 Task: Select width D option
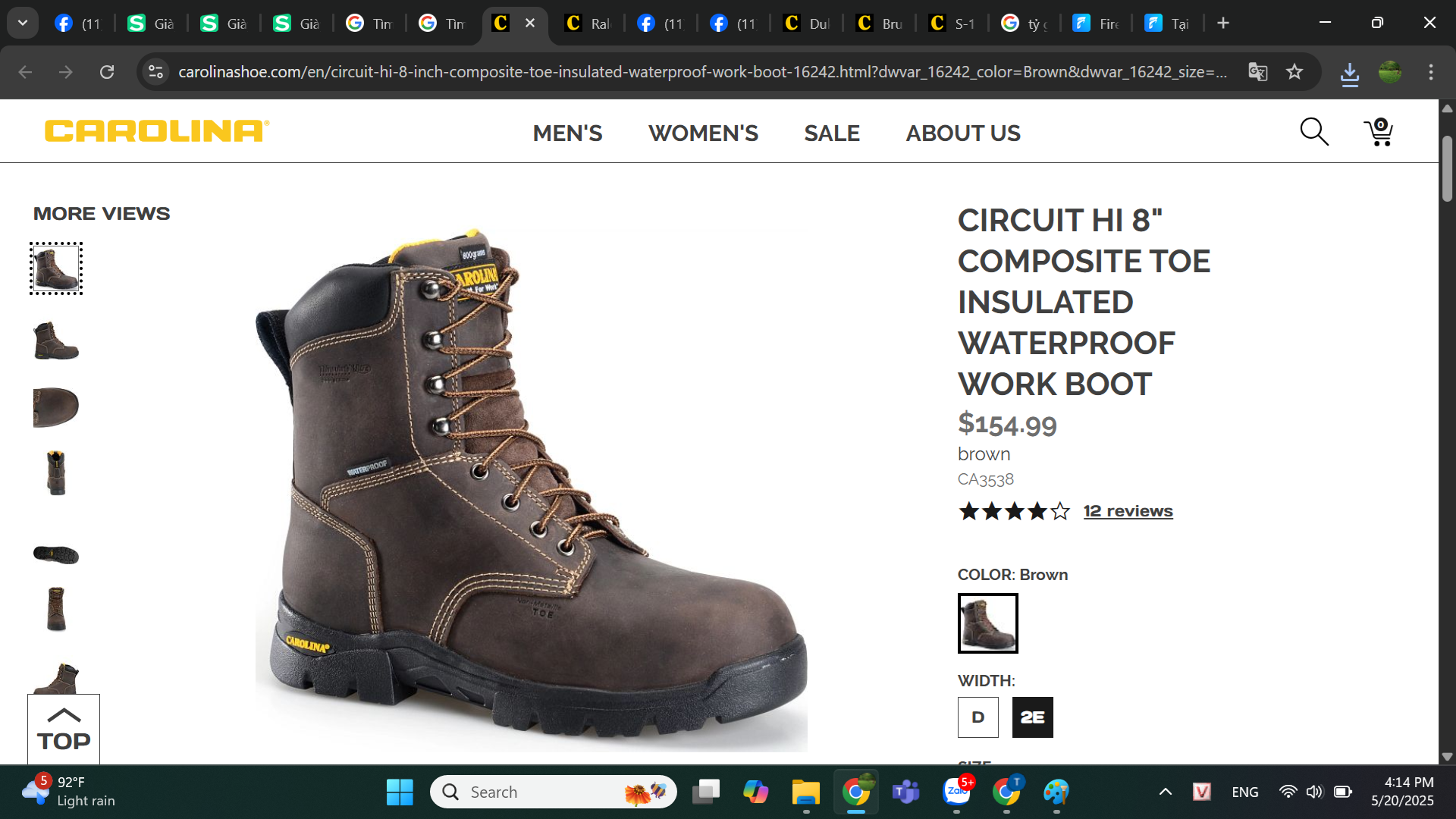[977, 717]
